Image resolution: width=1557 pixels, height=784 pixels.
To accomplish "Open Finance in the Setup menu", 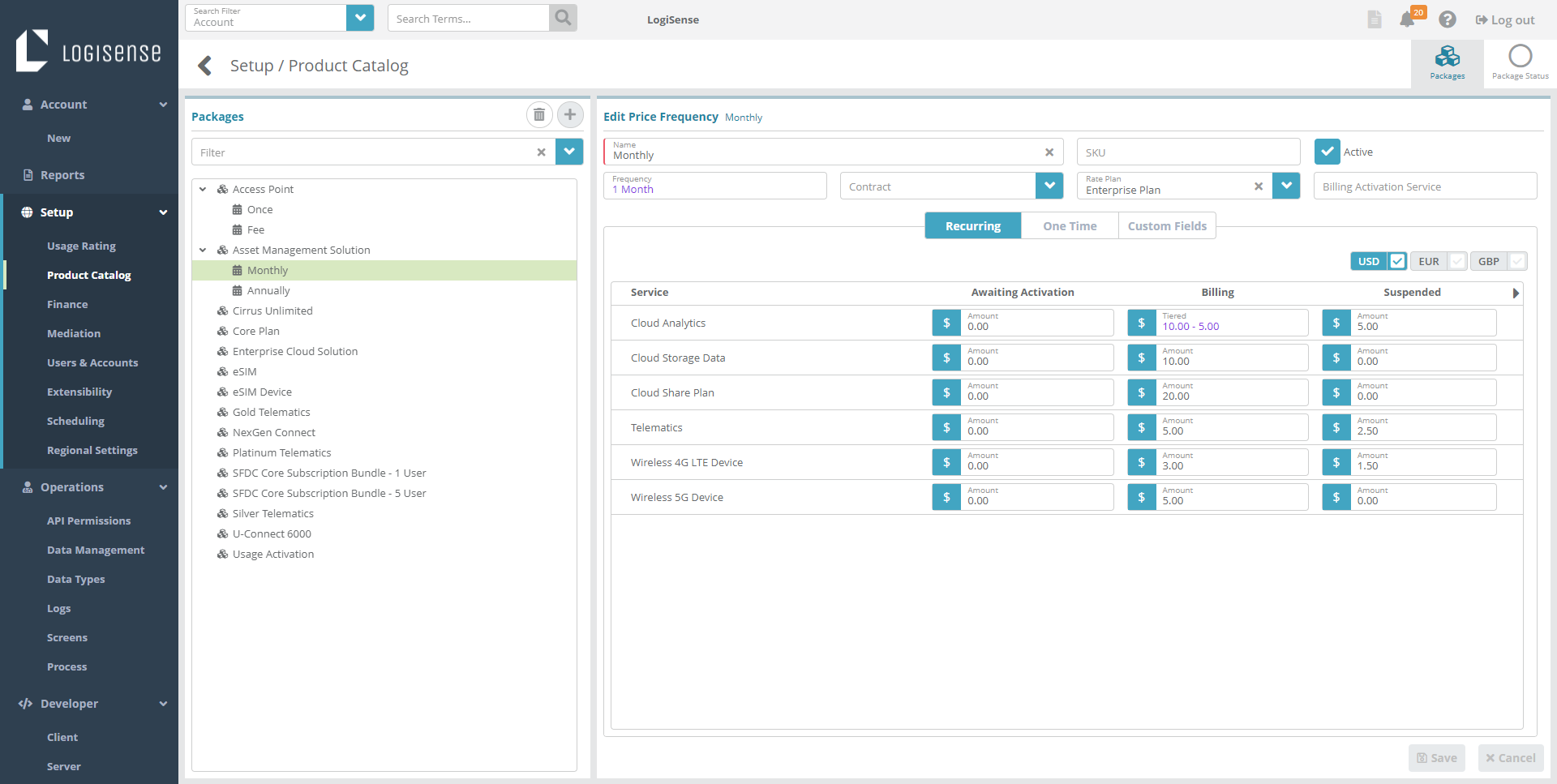I will coord(67,304).
